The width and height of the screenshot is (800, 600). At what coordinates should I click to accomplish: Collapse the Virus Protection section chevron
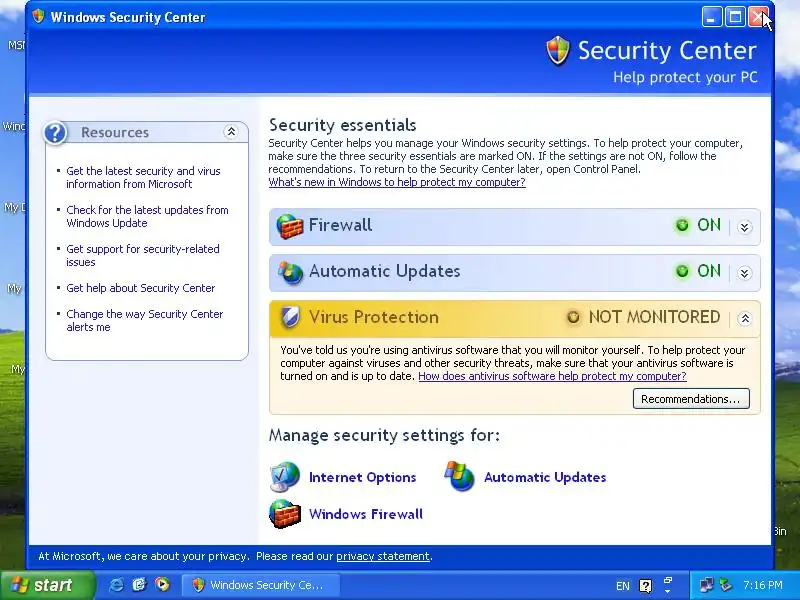[744, 319]
